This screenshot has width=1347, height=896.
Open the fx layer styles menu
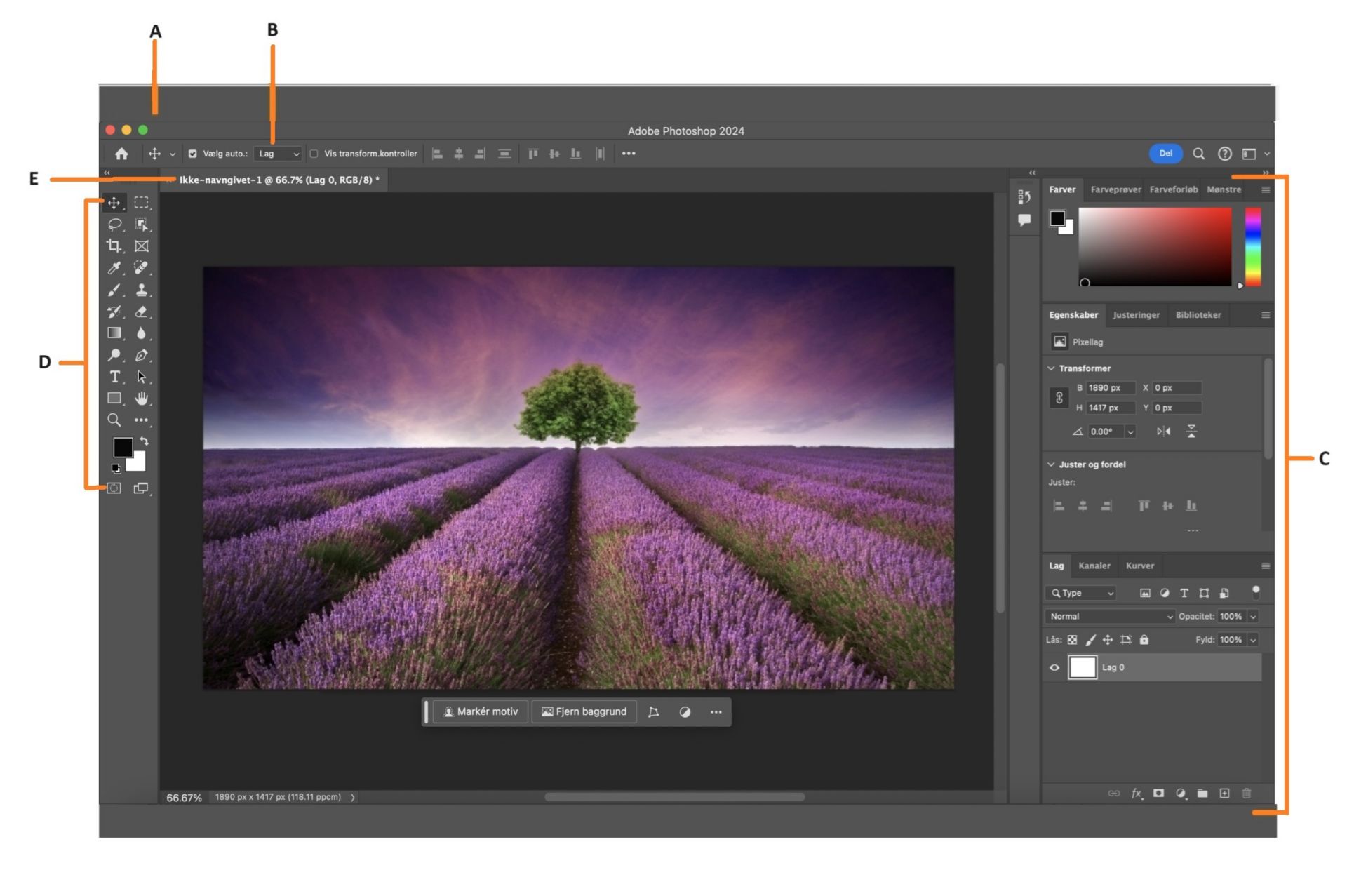click(1137, 794)
